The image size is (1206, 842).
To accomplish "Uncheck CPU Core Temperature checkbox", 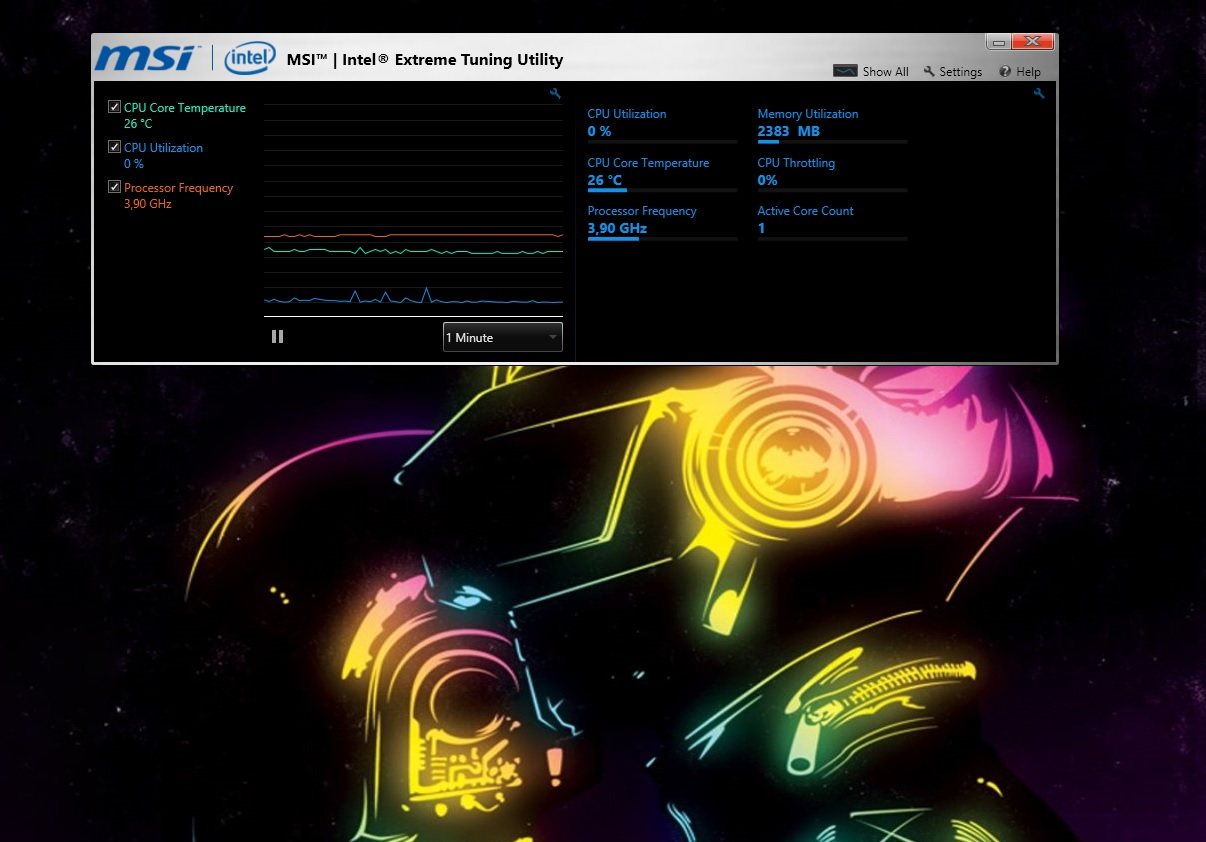I will pos(114,107).
